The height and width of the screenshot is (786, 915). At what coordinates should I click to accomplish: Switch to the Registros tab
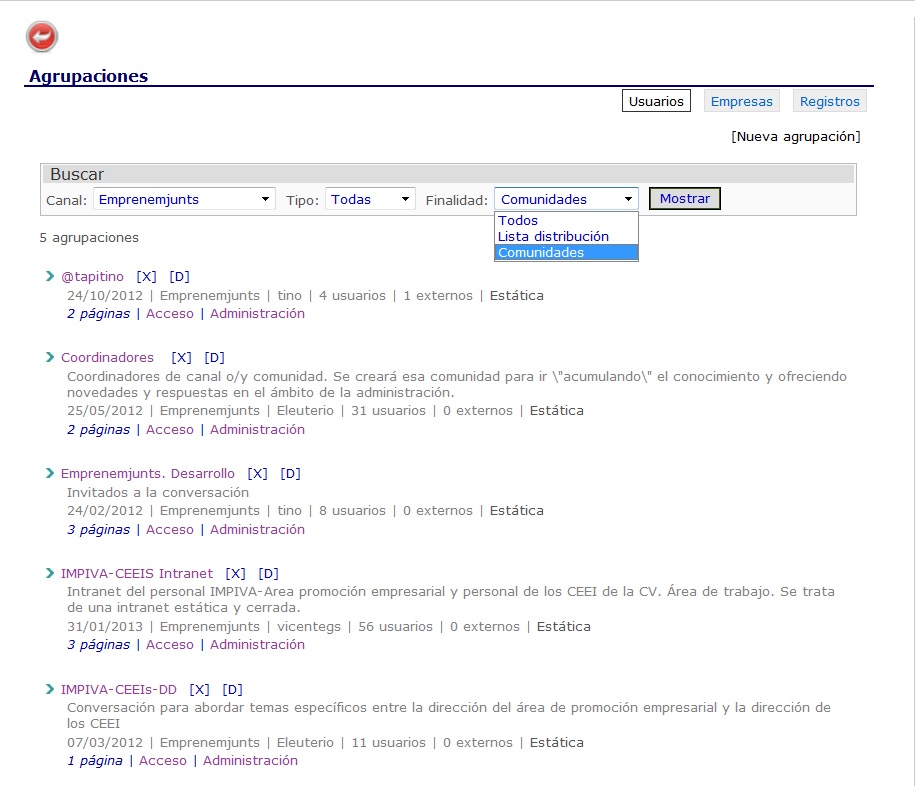coord(829,101)
